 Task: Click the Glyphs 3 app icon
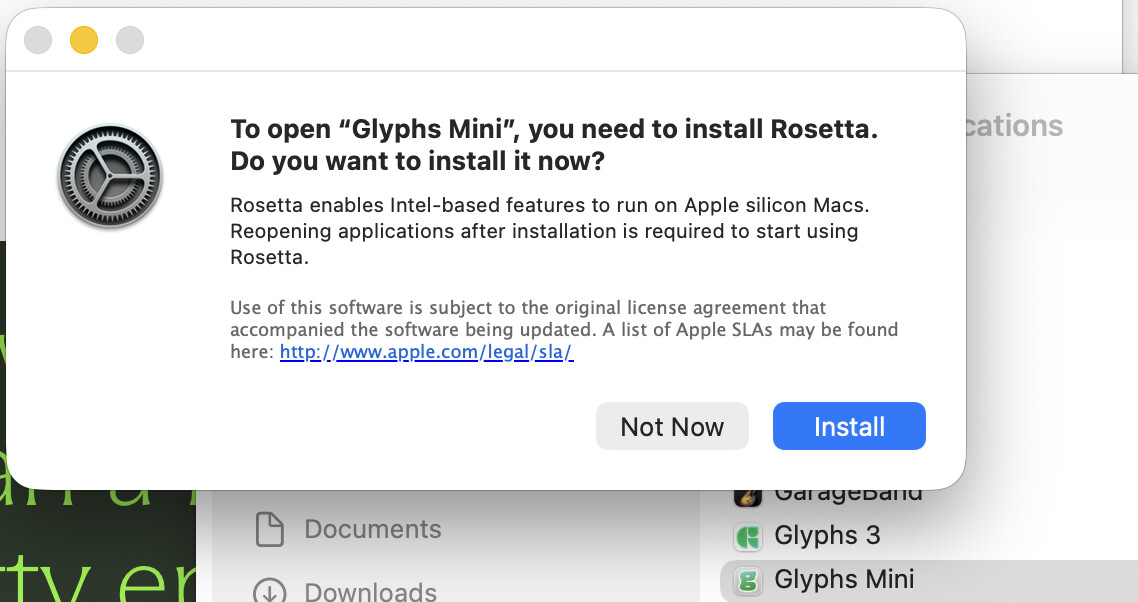tap(748, 537)
